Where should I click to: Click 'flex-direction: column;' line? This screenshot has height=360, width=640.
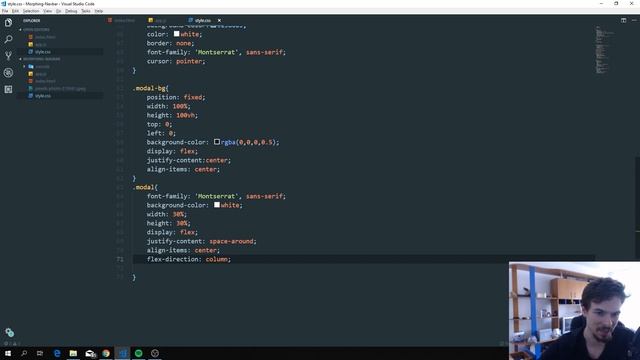[x=189, y=259]
